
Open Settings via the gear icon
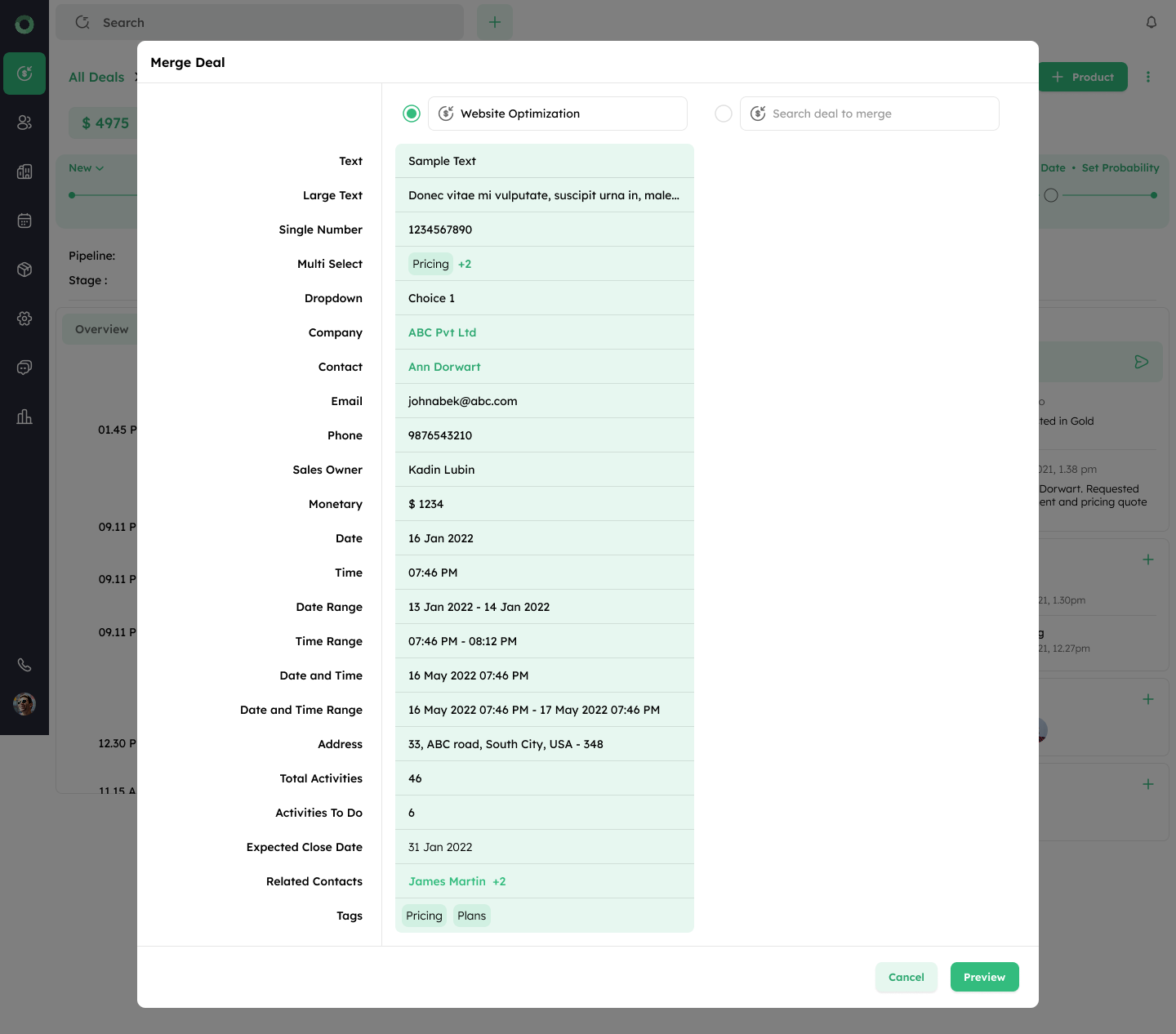(x=24, y=319)
